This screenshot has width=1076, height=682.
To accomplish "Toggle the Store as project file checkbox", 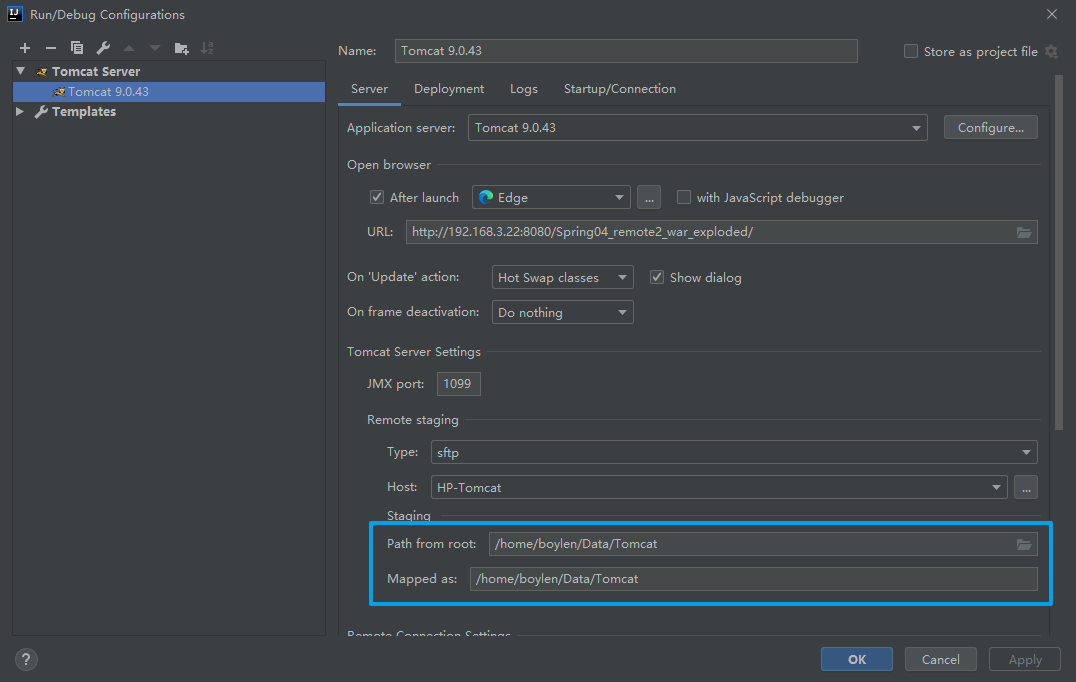I will click(x=911, y=51).
